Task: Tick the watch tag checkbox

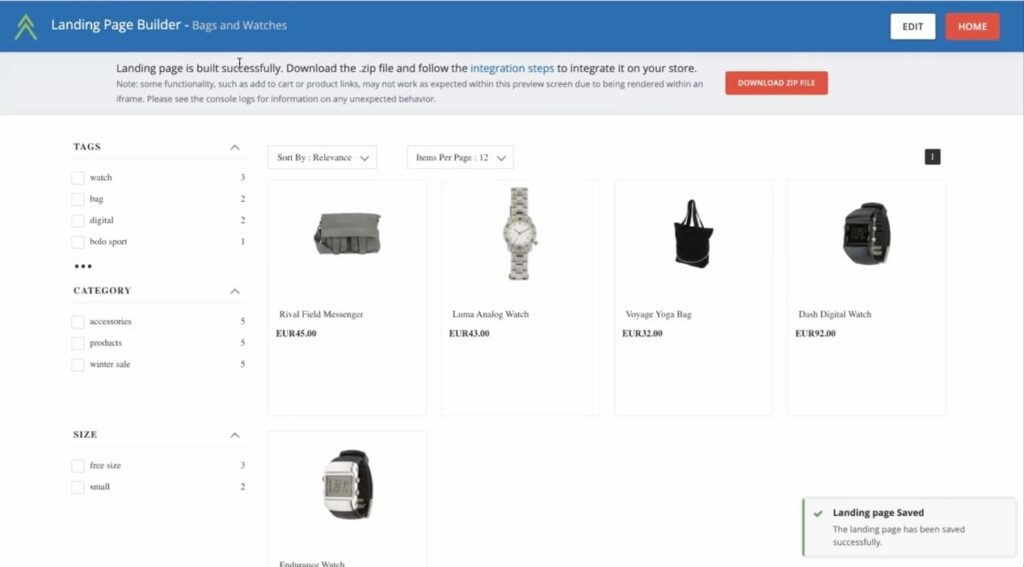Action: click(78, 178)
